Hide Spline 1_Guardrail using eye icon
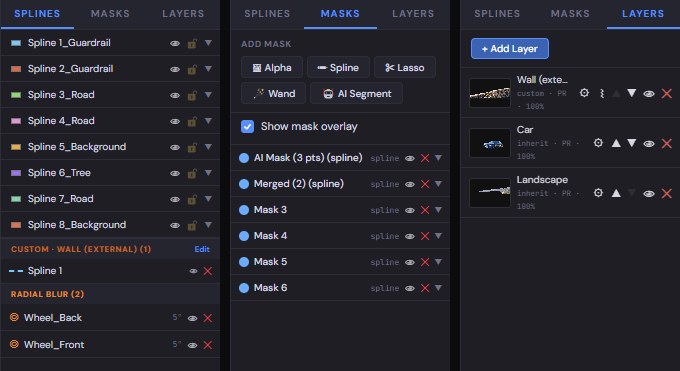The width and height of the screenshot is (680, 371). [x=175, y=43]
